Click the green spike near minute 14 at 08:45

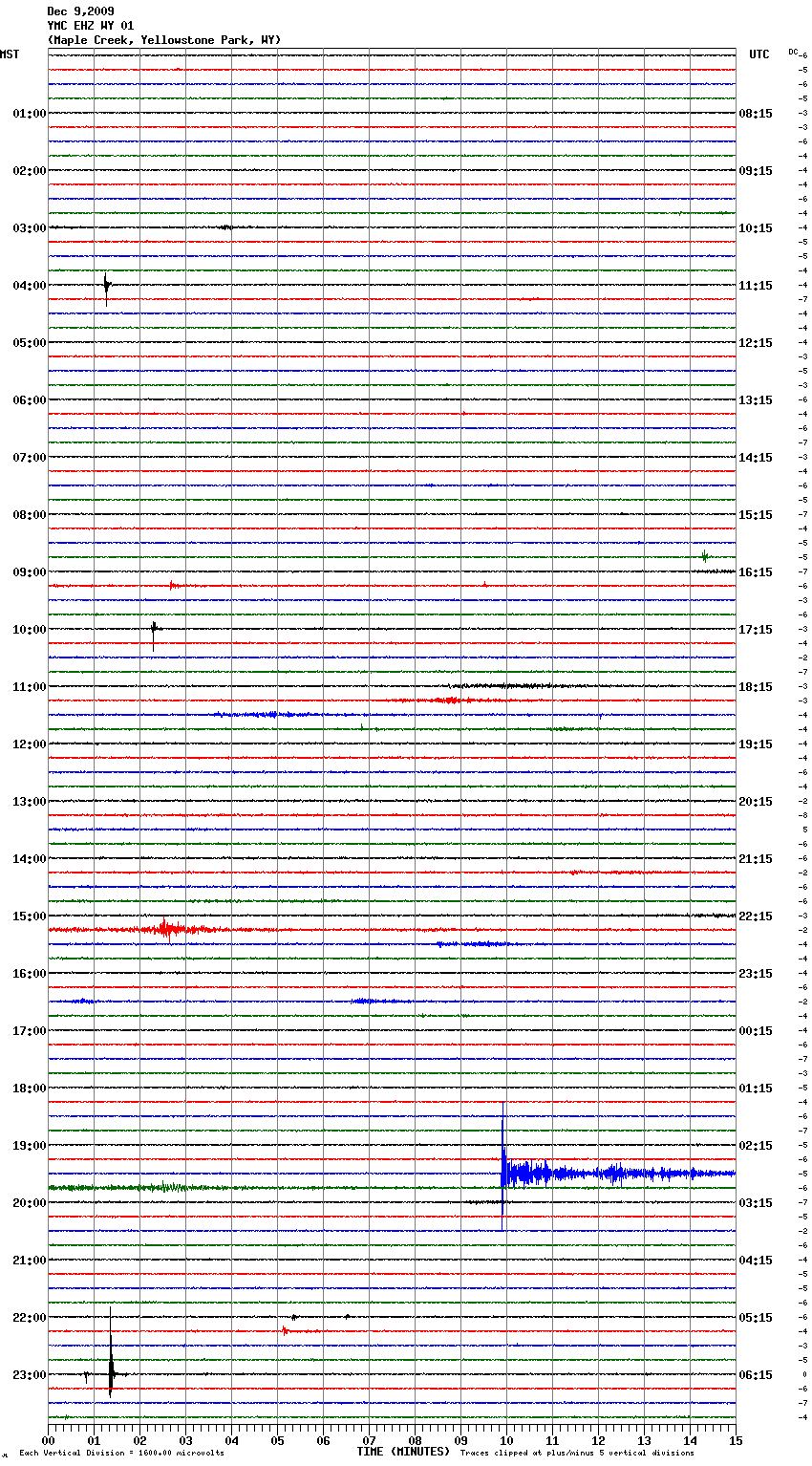click(x=705, y=556)
